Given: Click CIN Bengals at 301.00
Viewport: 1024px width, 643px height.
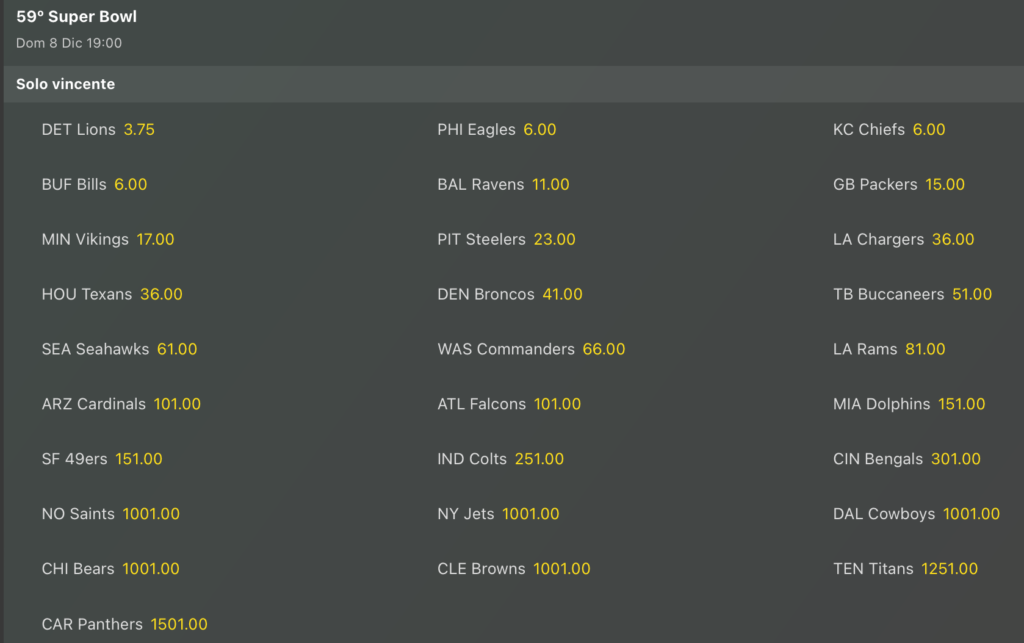Looking at the screenshot, I should [x=956, y=460].
